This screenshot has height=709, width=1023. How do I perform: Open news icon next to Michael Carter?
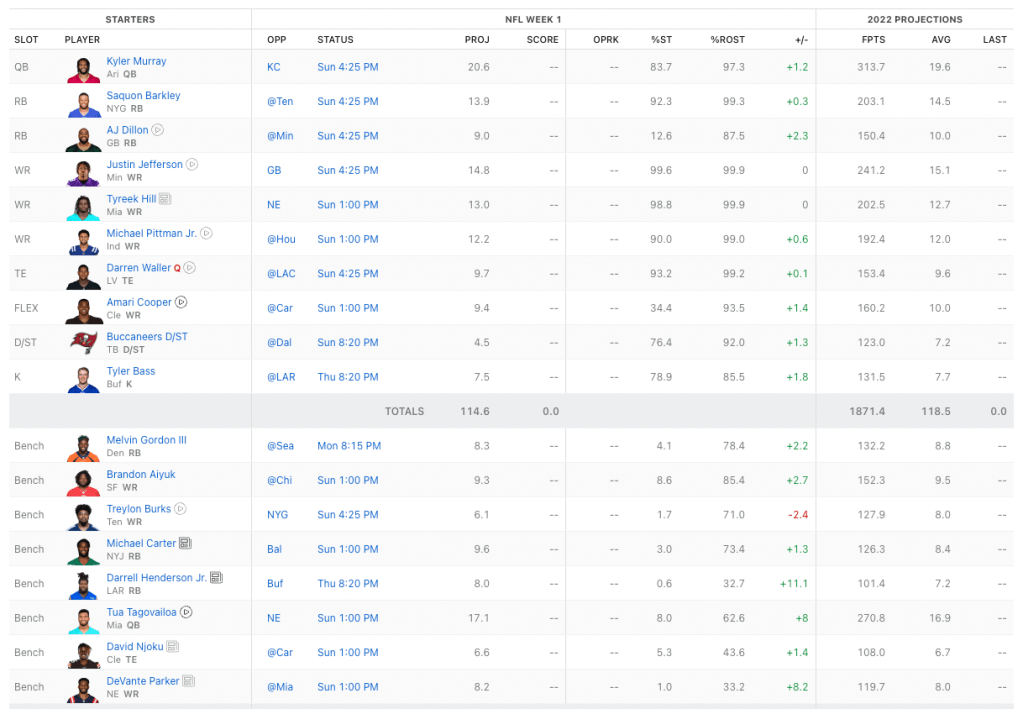(185, 543)
